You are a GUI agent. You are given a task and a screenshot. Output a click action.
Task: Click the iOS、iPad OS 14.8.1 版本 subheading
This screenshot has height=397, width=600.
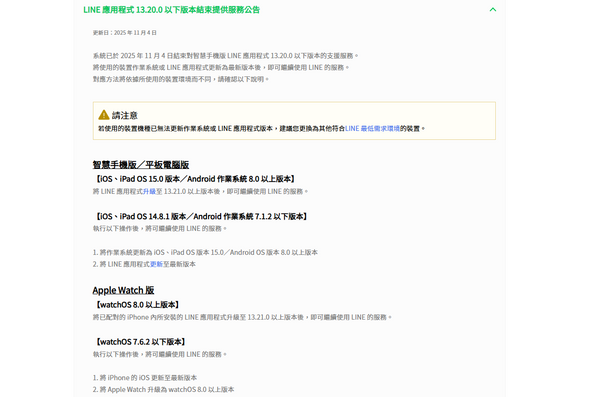click(x=201, y=216)
